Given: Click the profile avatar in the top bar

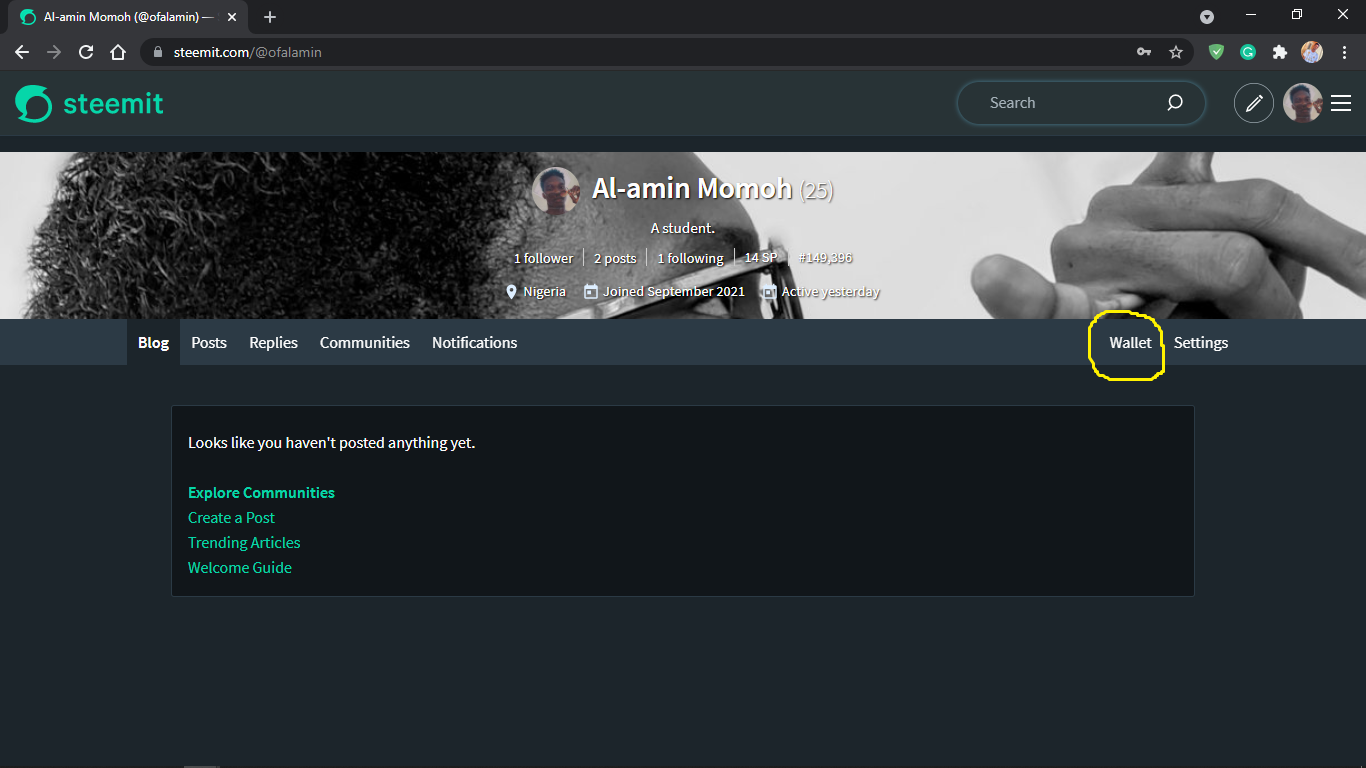Looking at the screenshot, I should tap(1302, 103).
